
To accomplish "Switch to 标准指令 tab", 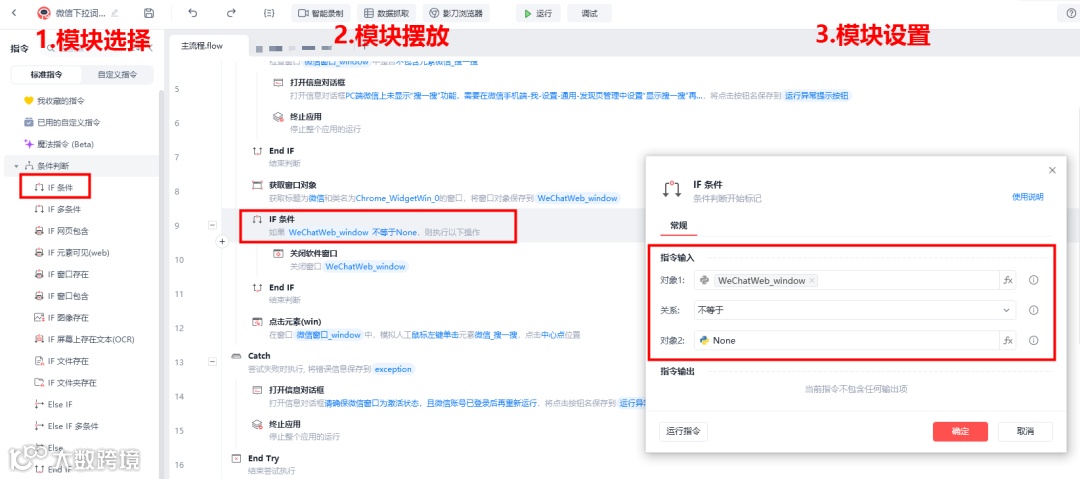I will point(46,74).
